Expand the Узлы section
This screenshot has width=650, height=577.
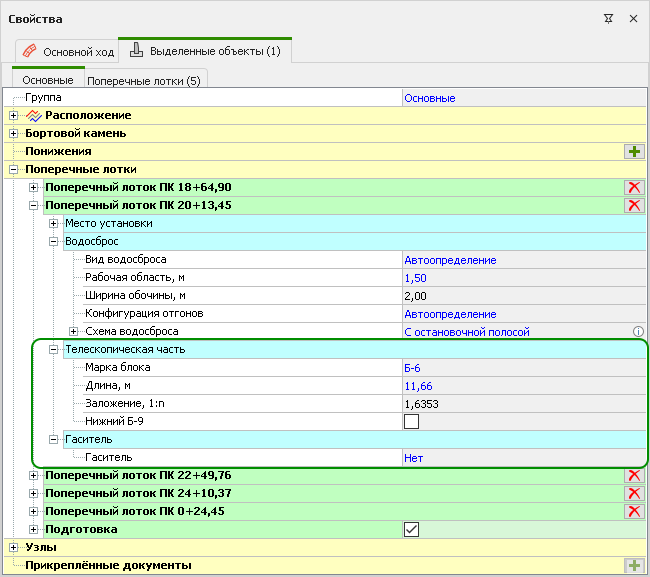pyautogui.click(x=13, y=547)
